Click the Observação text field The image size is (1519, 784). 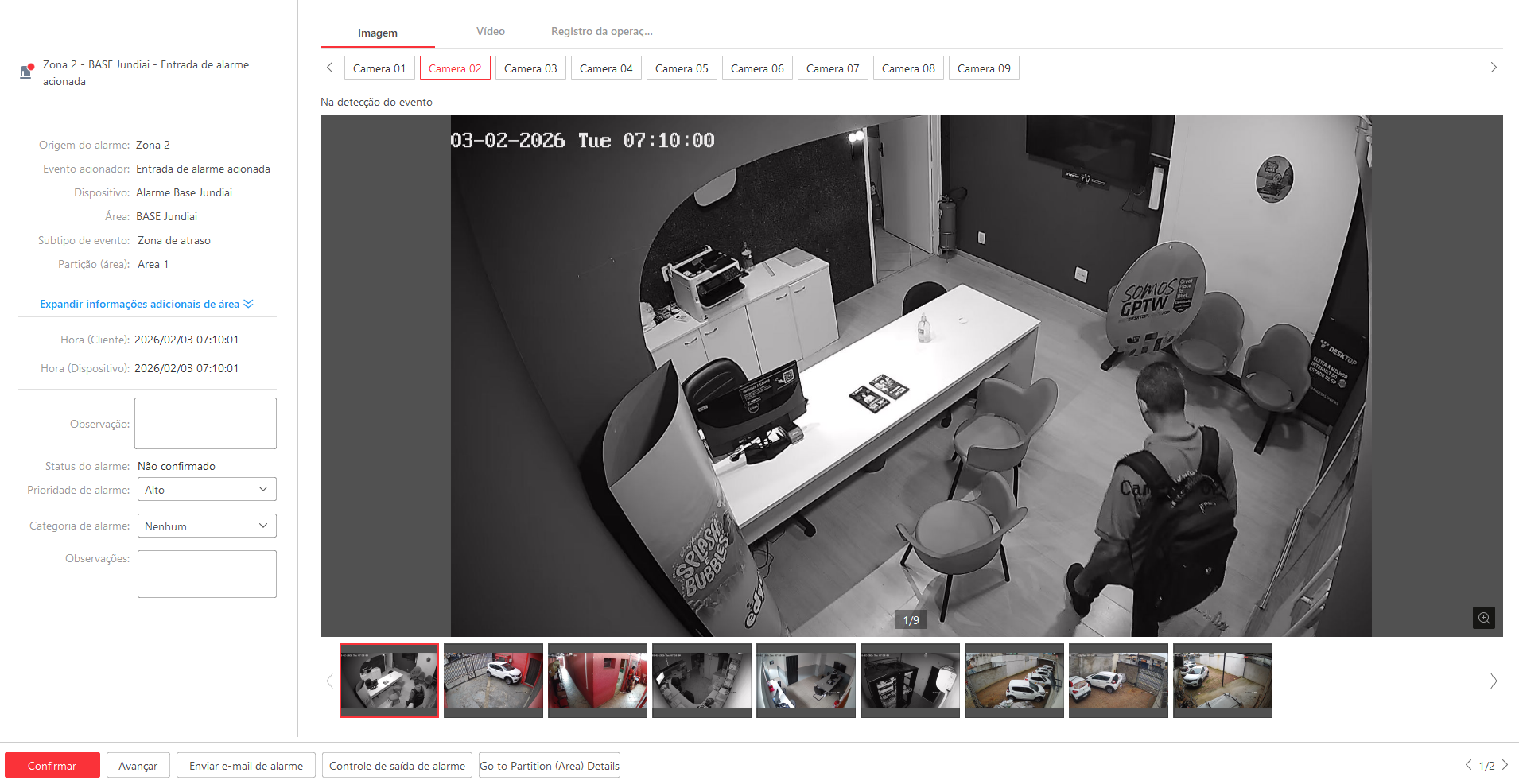[205, 423]
